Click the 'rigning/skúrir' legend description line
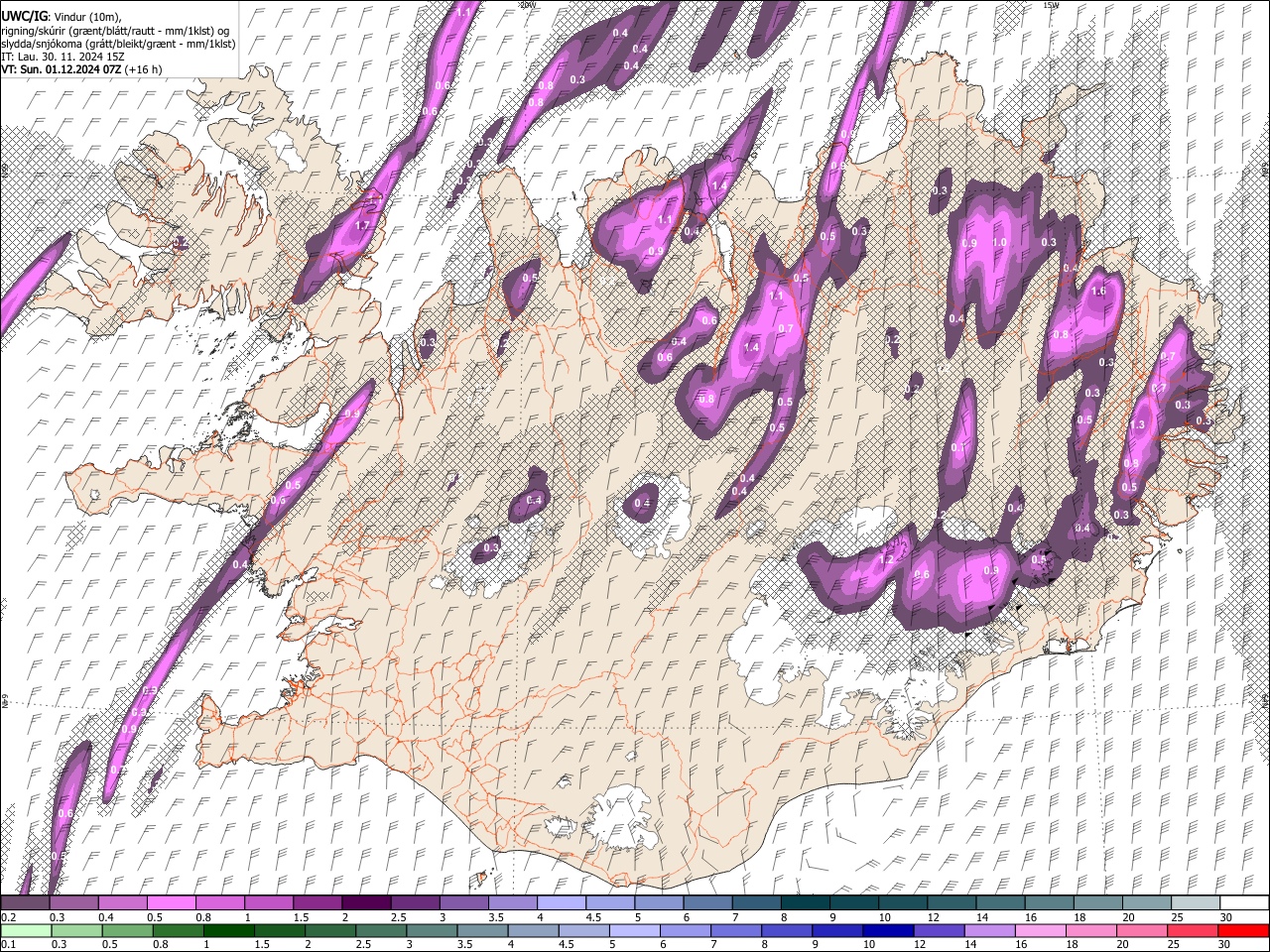The image size is (1270, 952). click(115, 30)
